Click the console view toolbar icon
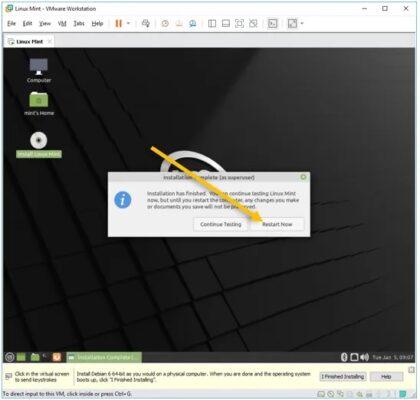The height and width of the screenshot is (400, 420). click(x=273, y=23)
